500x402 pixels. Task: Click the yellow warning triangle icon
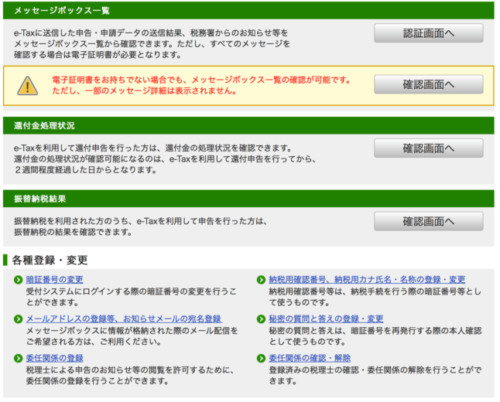(x=27, y=86)
